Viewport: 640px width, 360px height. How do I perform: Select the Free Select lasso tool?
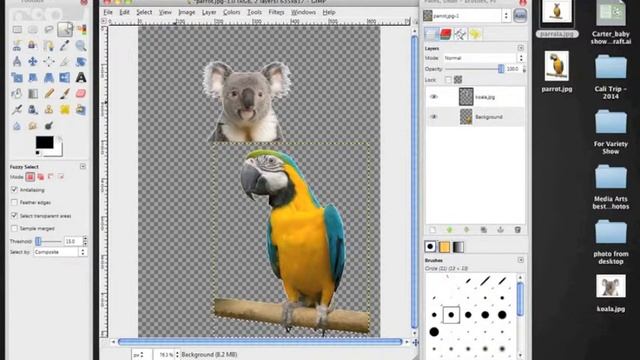pos(49,29)
